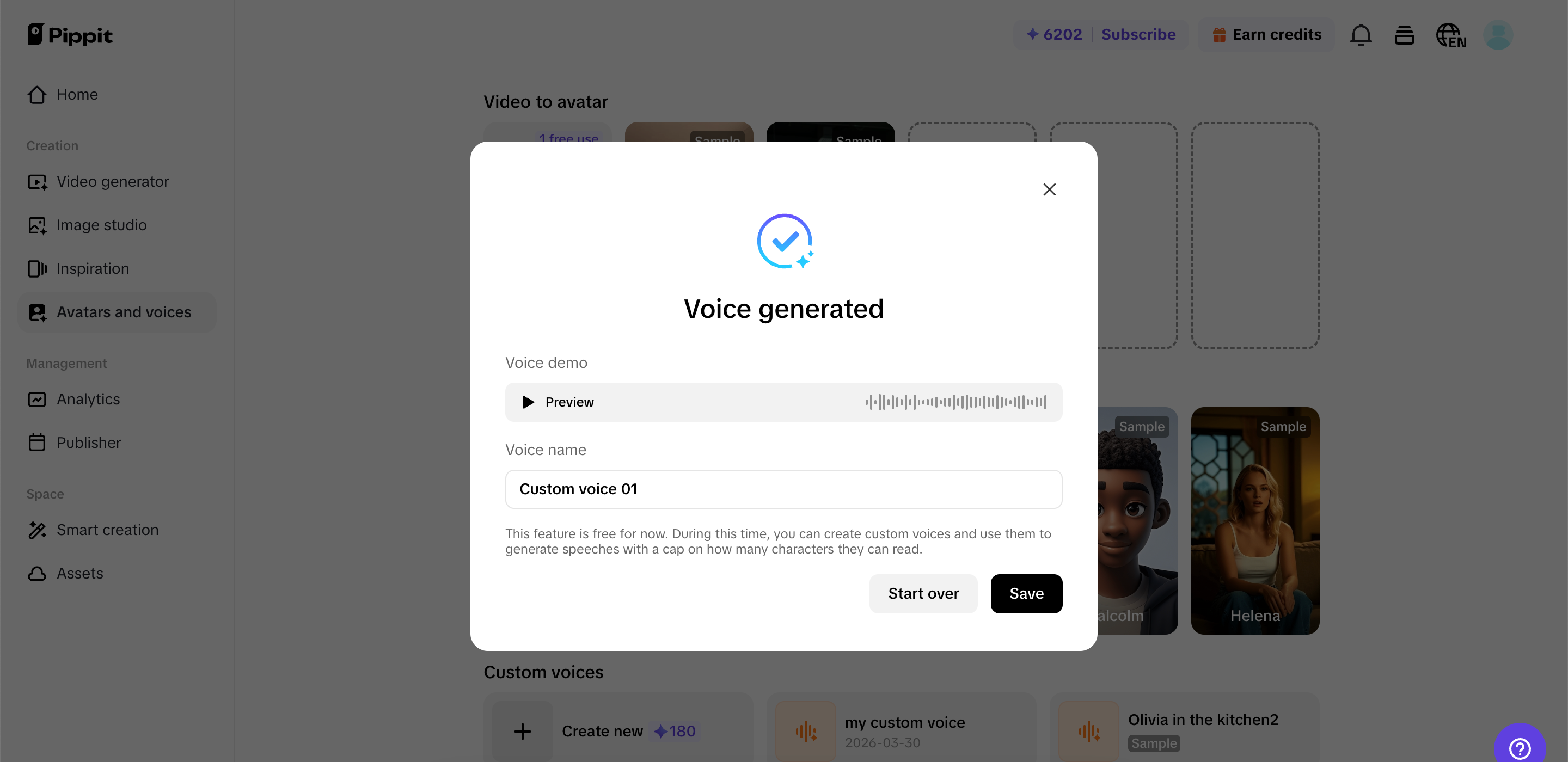Screen dimensions: 1568x762
Task: Click Start over to regenerate the voice
Action: (923, 593)
